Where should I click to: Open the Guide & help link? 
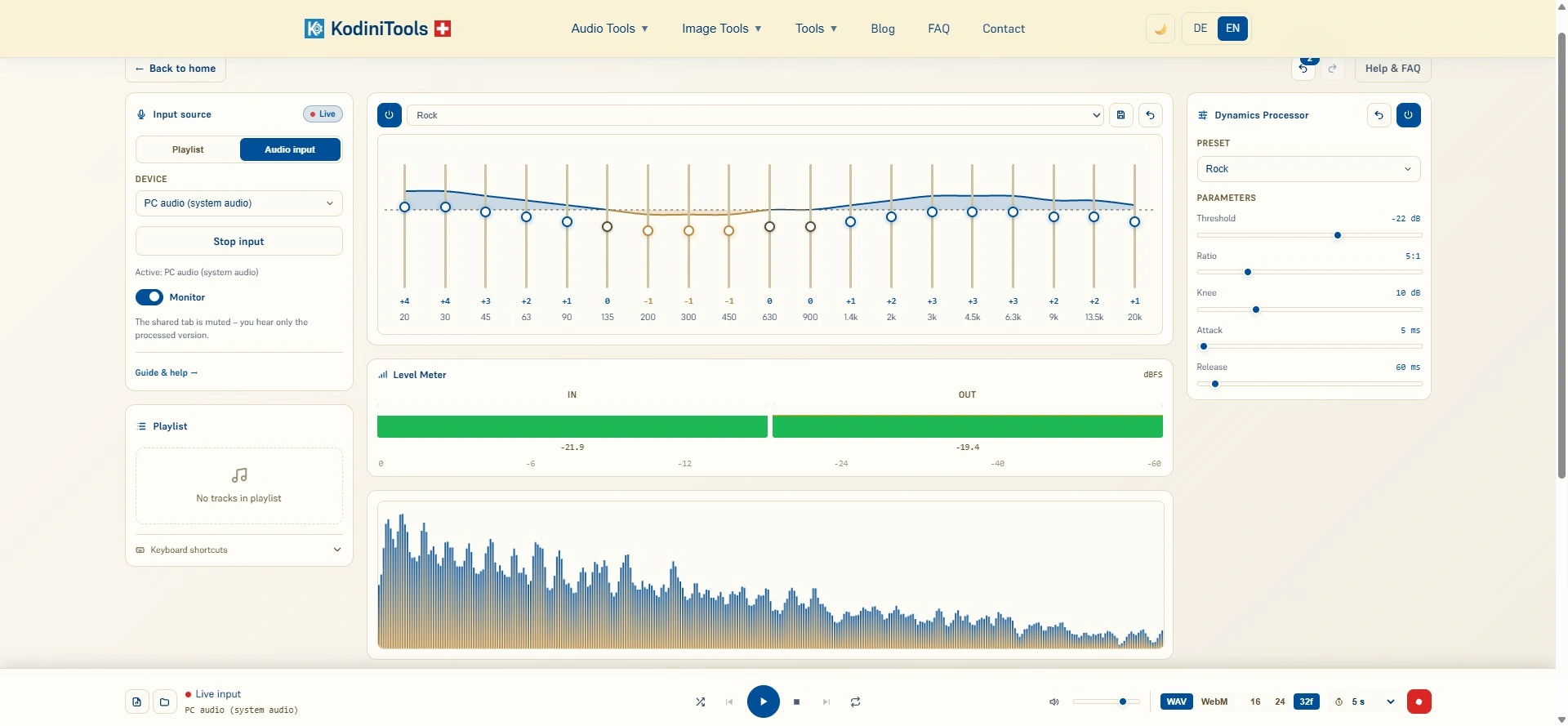(167, 372)
